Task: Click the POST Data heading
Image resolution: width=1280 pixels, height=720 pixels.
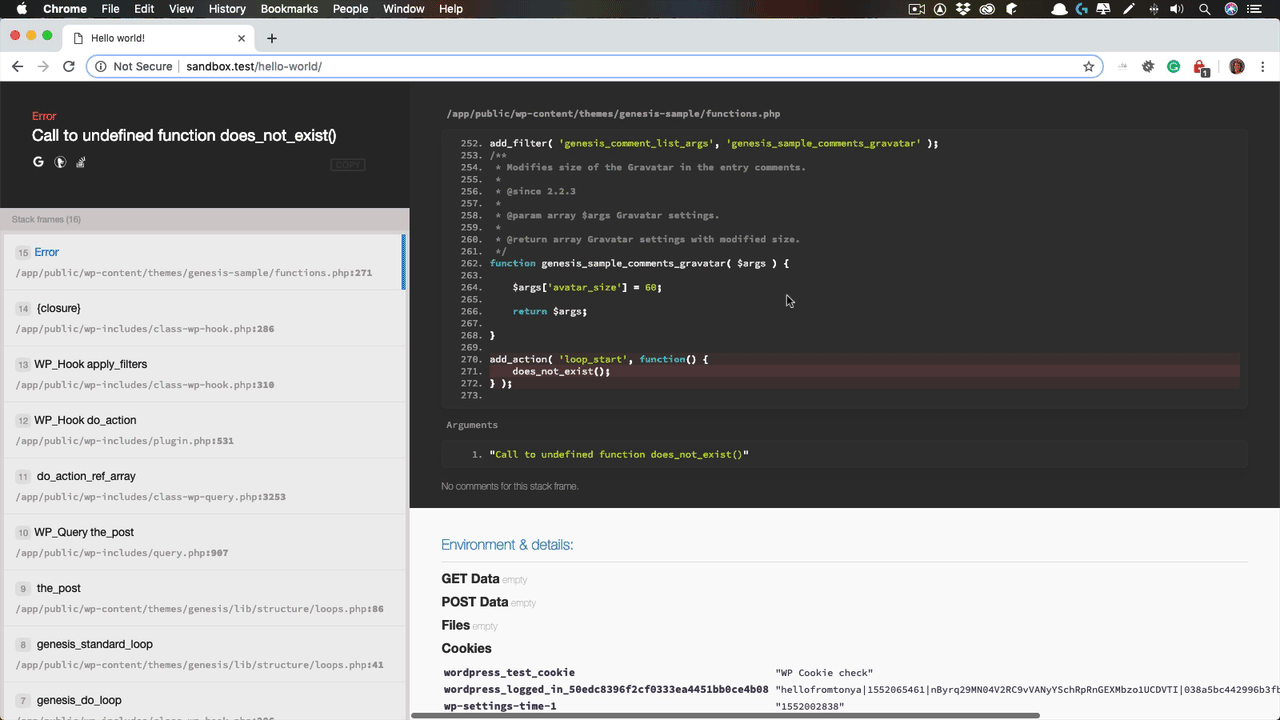Action: (475, 602)
